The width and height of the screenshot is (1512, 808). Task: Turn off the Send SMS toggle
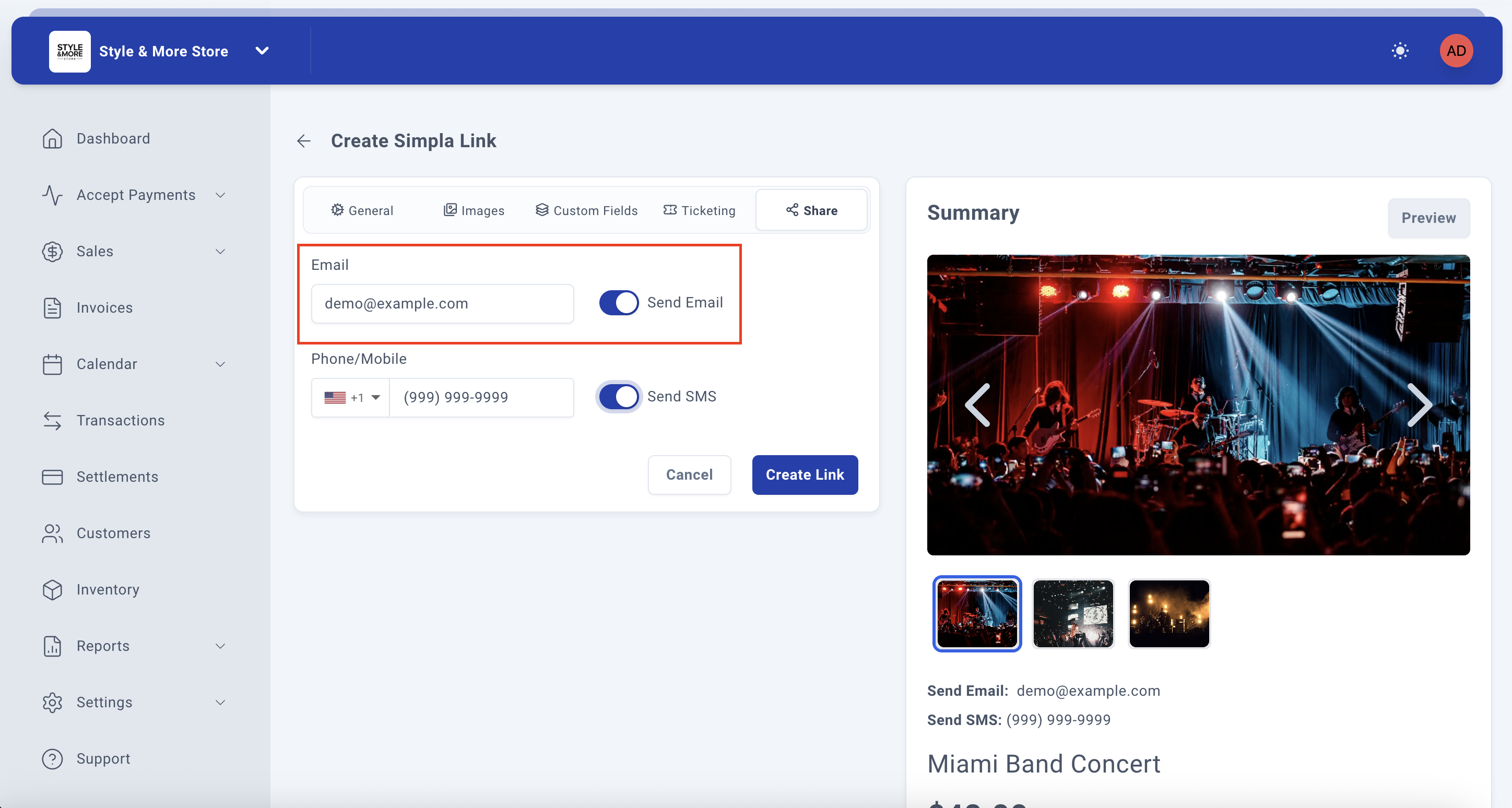[619, 397]
